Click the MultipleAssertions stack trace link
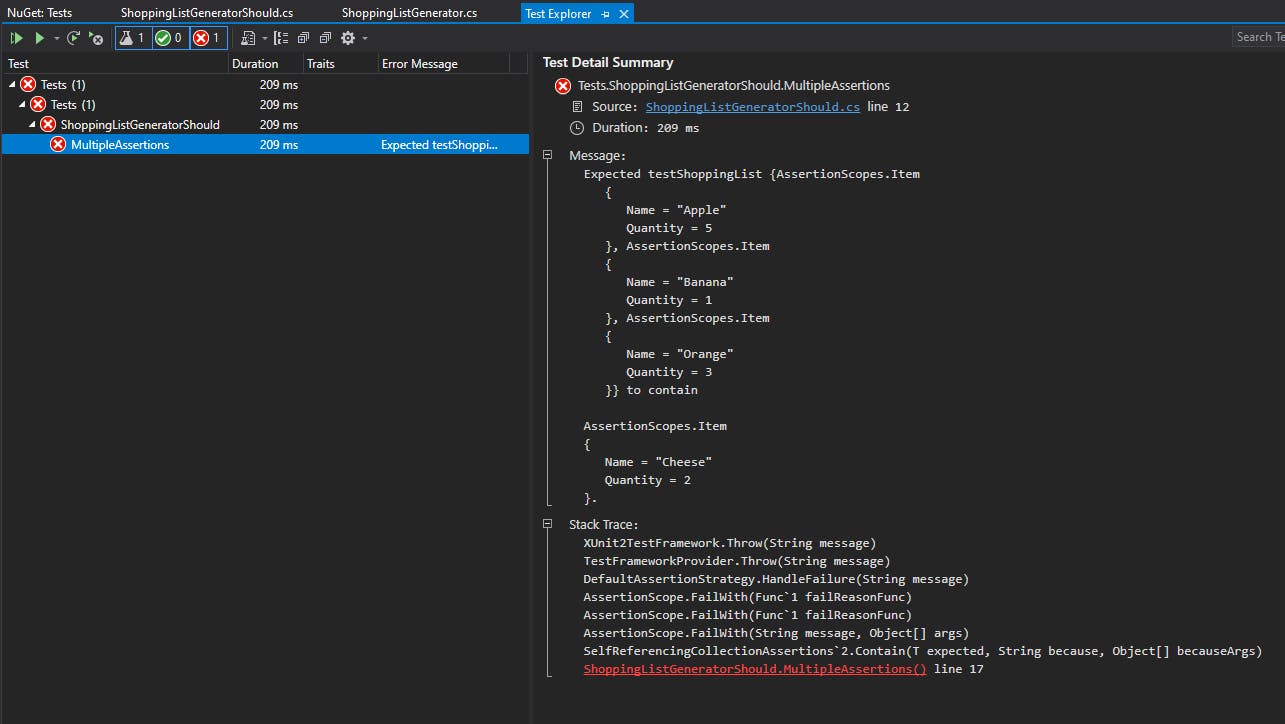The image size is (1285, 724). (753, 668)
